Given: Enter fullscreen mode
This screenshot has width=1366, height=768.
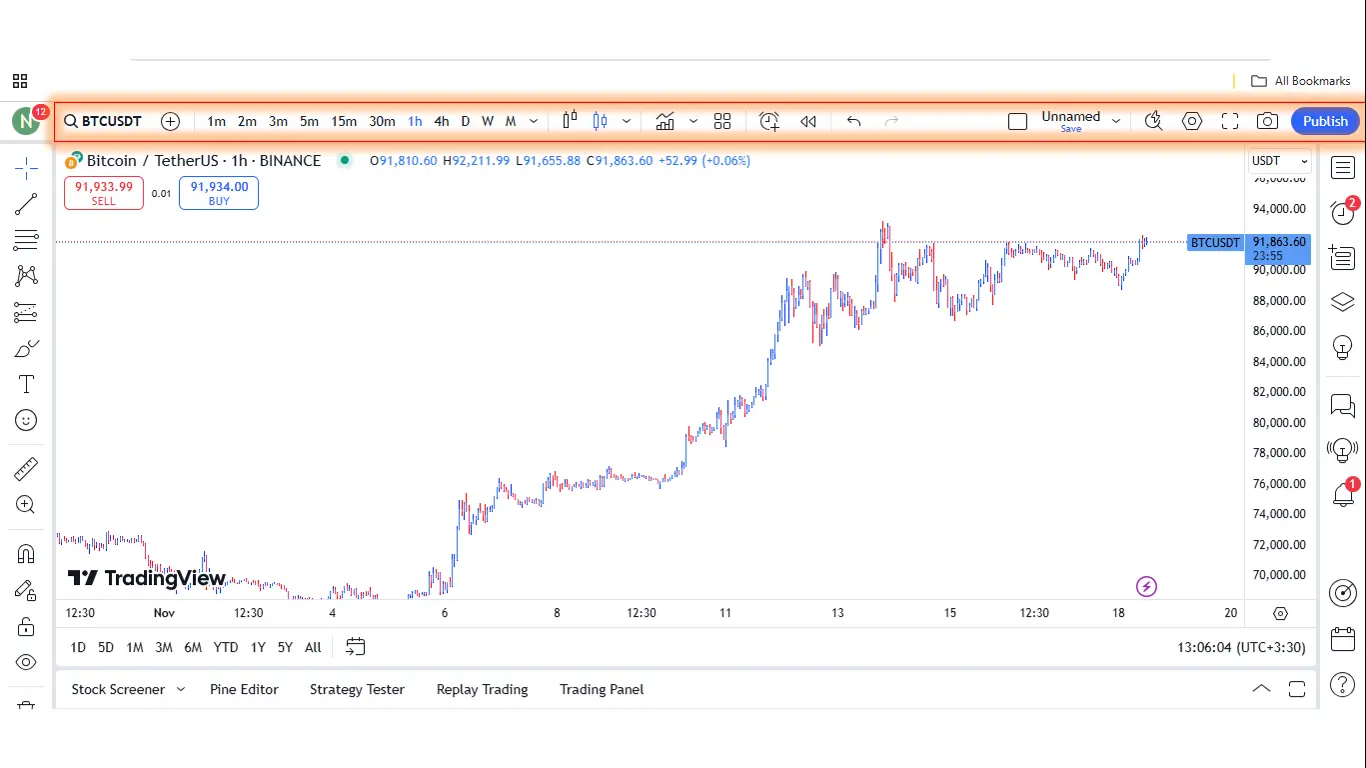Looking at the screenshot, I should pos(1230,121).
